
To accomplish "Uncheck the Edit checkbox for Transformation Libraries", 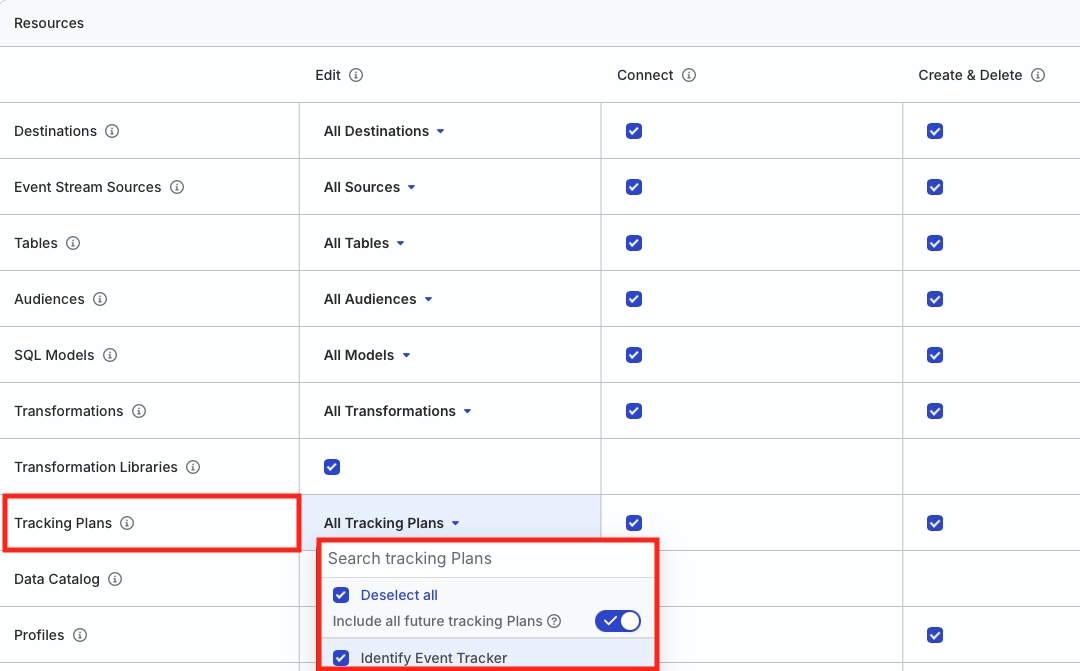I will pyautogui.click(x=331, y=467).
